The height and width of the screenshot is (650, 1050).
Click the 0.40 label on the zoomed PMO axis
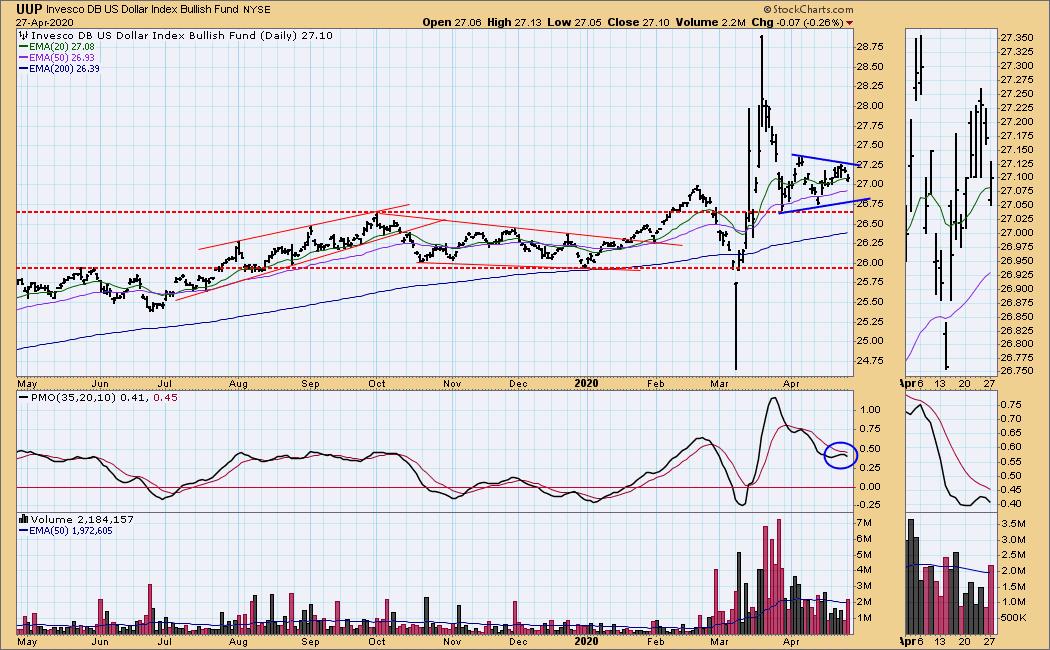click(1011, 503)
